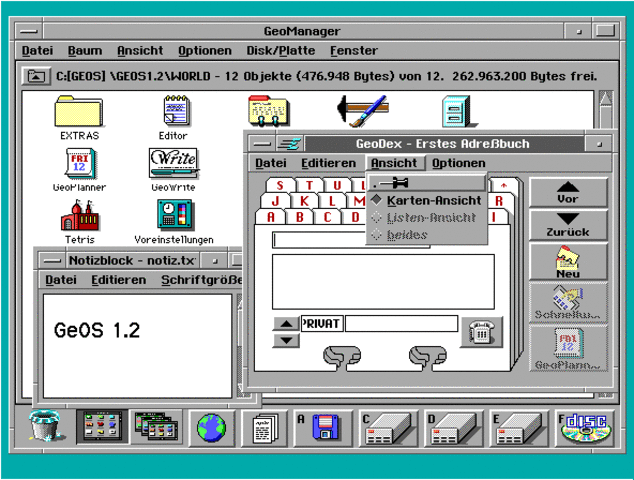
Task: Launch the GeoWrite application icon
Action: [174, 163]
